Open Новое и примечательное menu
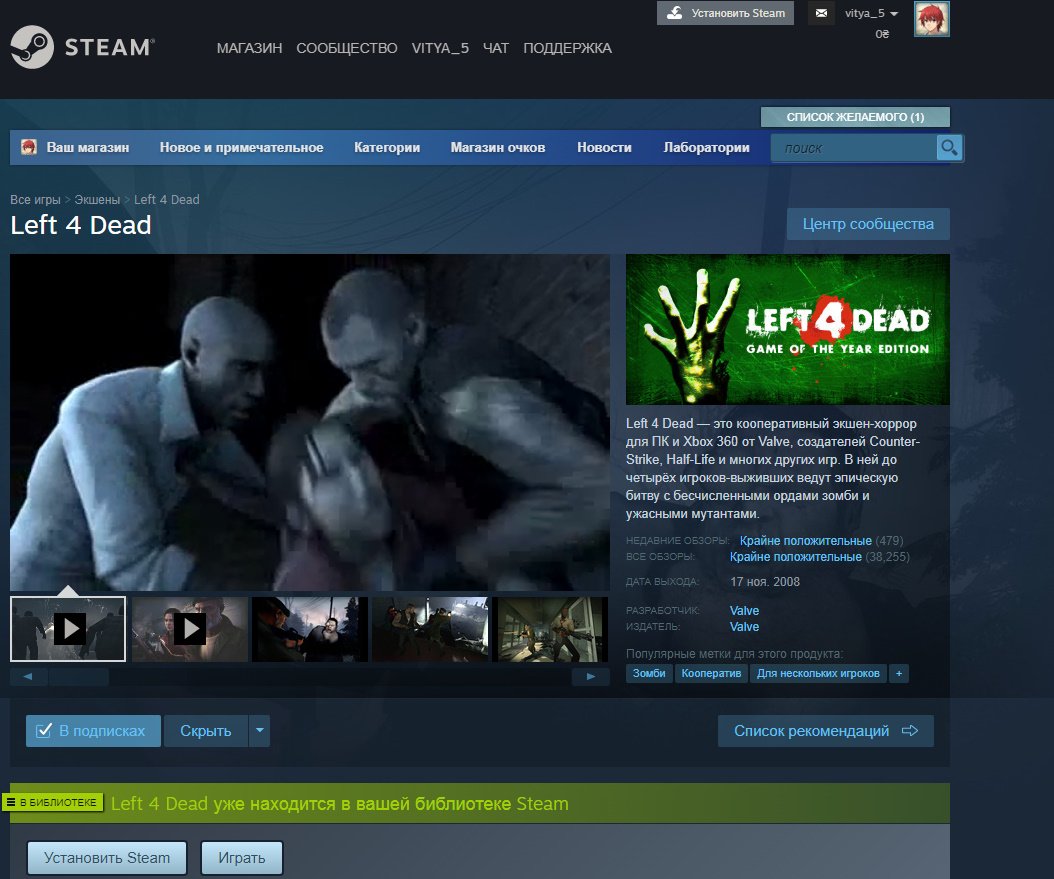Viewport: 1054px width, 879px height. point(241,147)
